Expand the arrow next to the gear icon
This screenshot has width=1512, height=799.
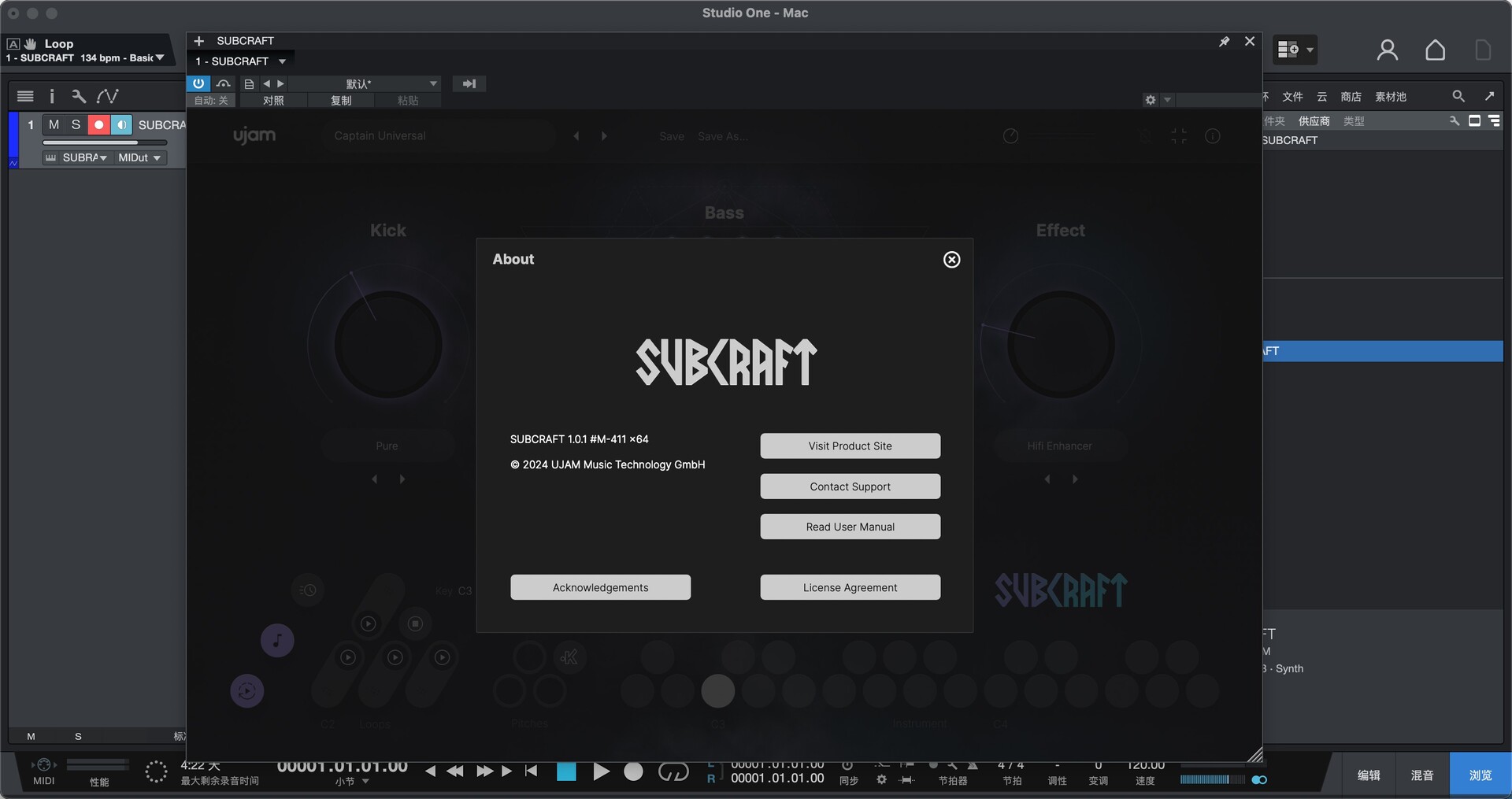click(1168, 100)
